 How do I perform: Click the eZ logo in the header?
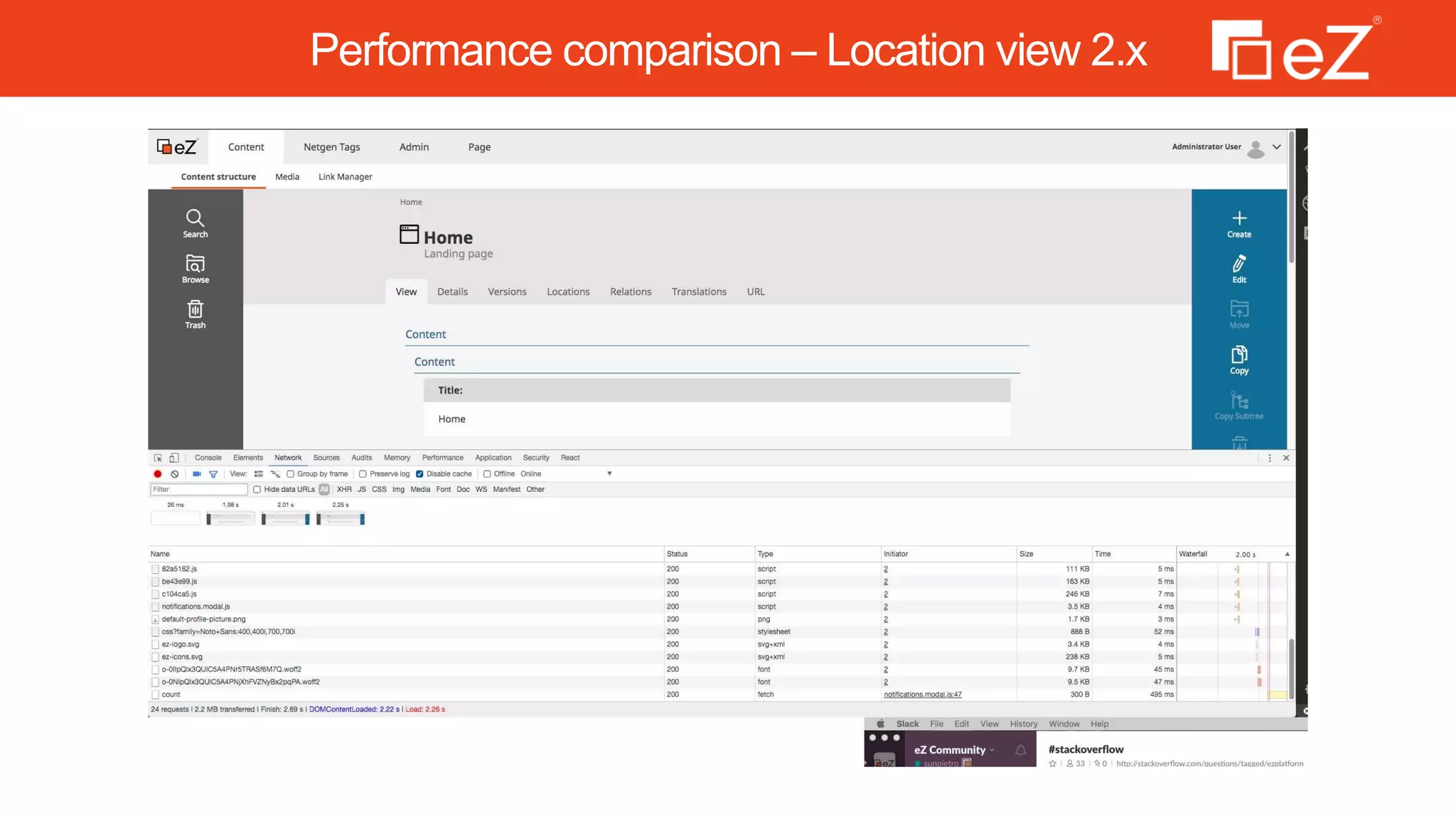pos(176,147)
